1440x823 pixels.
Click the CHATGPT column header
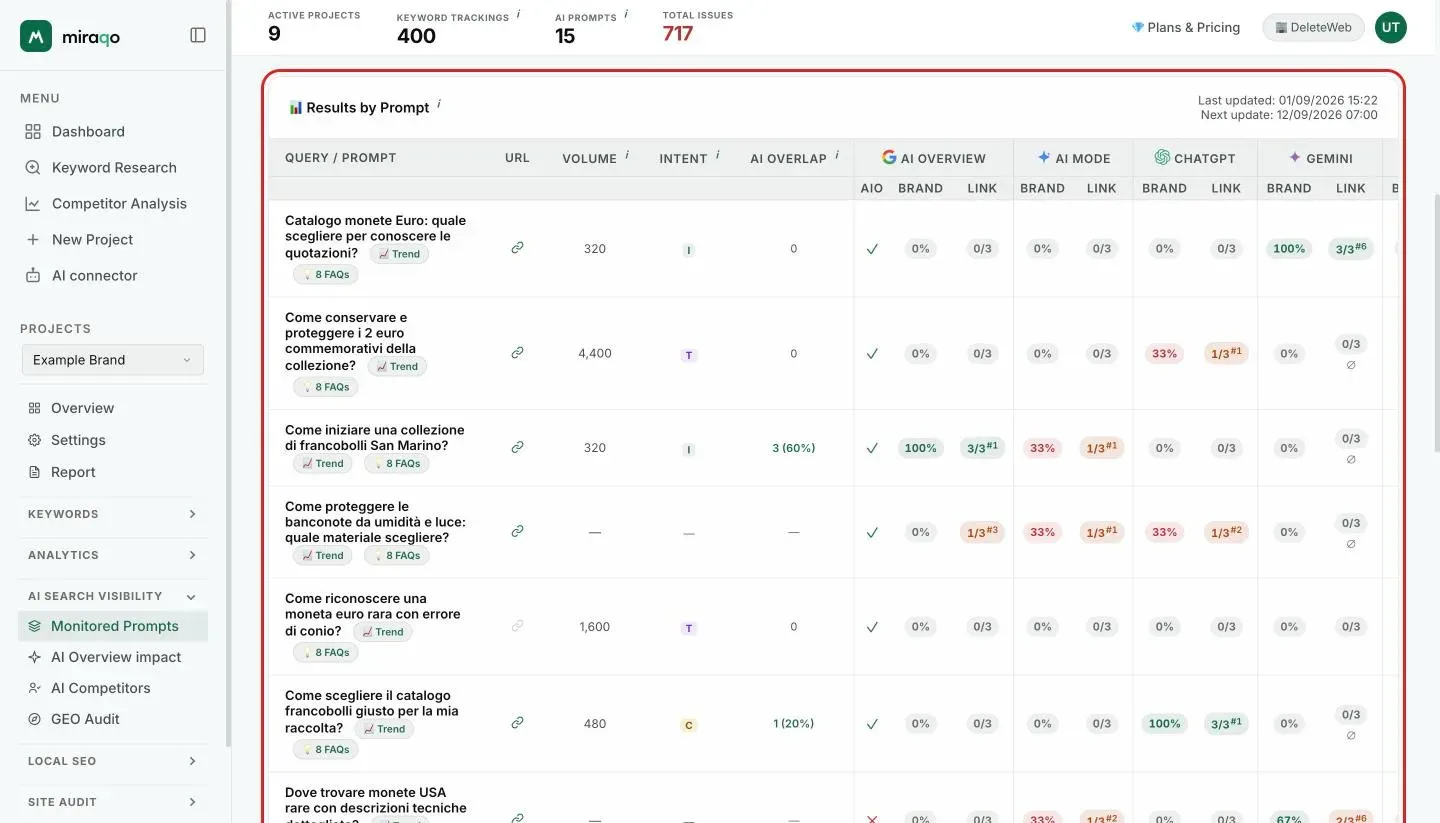point(1195,158)
